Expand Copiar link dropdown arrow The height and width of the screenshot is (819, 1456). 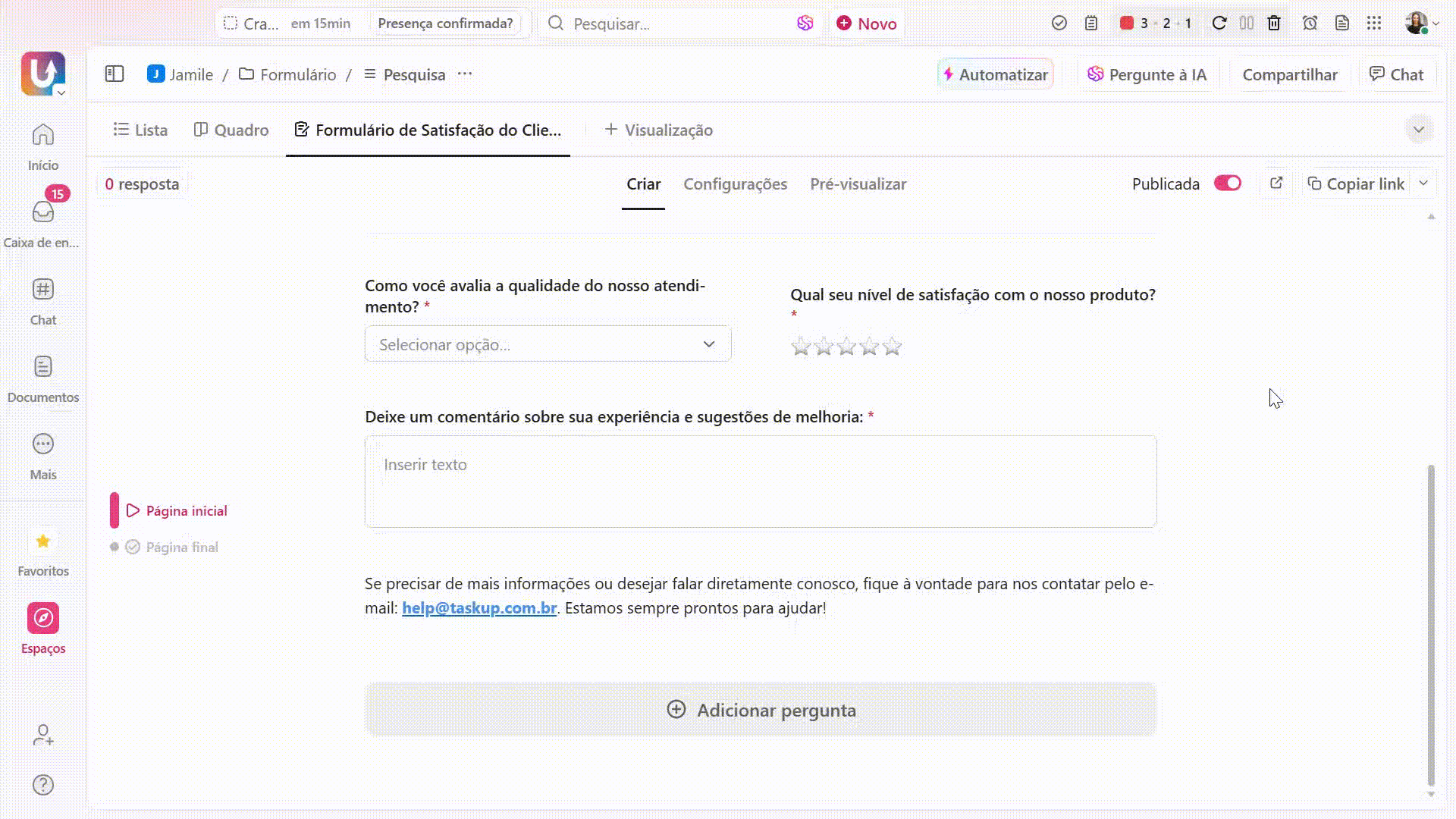[1423, 184]
